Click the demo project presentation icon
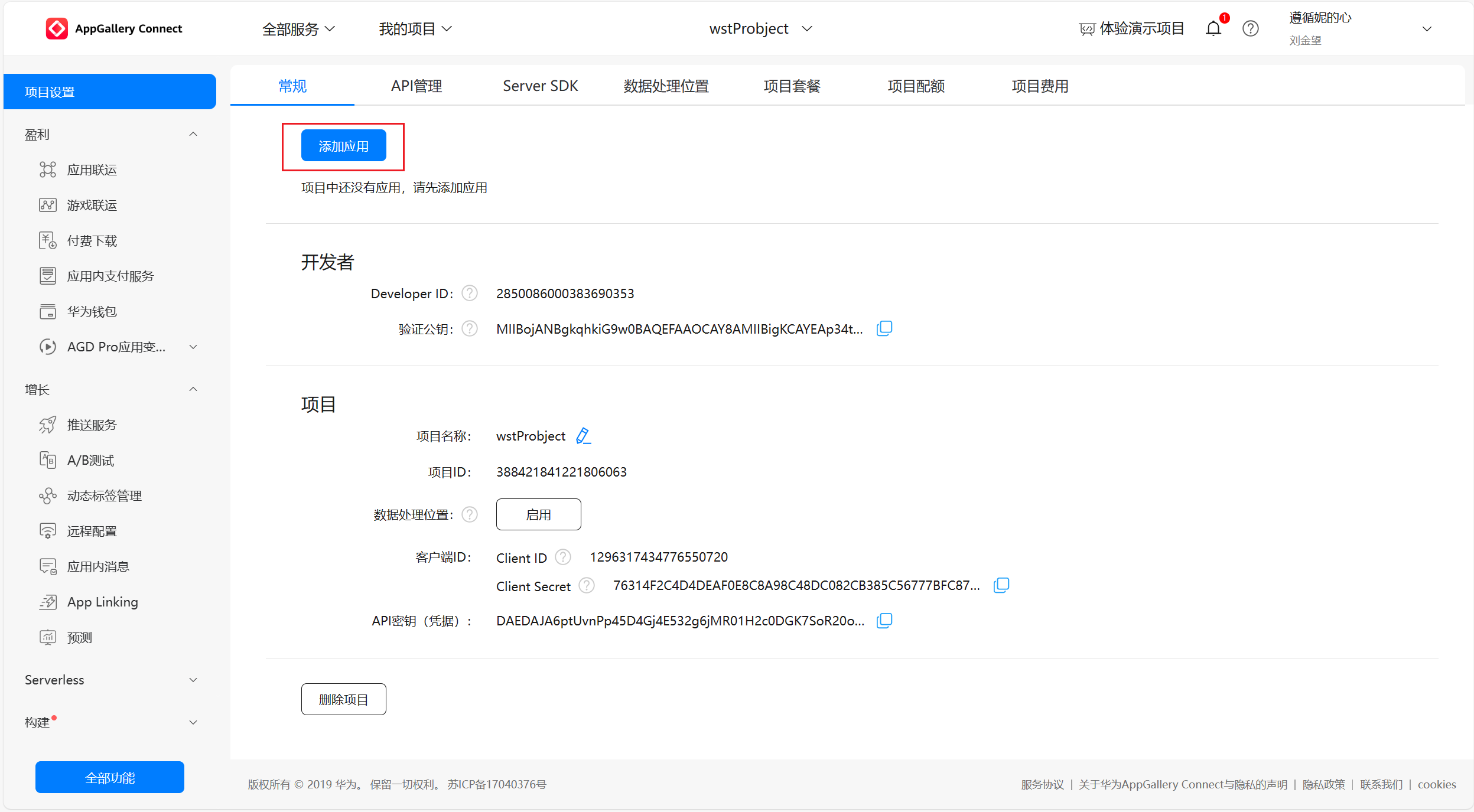The image size is (1474, 812). tap(1086, 29)
